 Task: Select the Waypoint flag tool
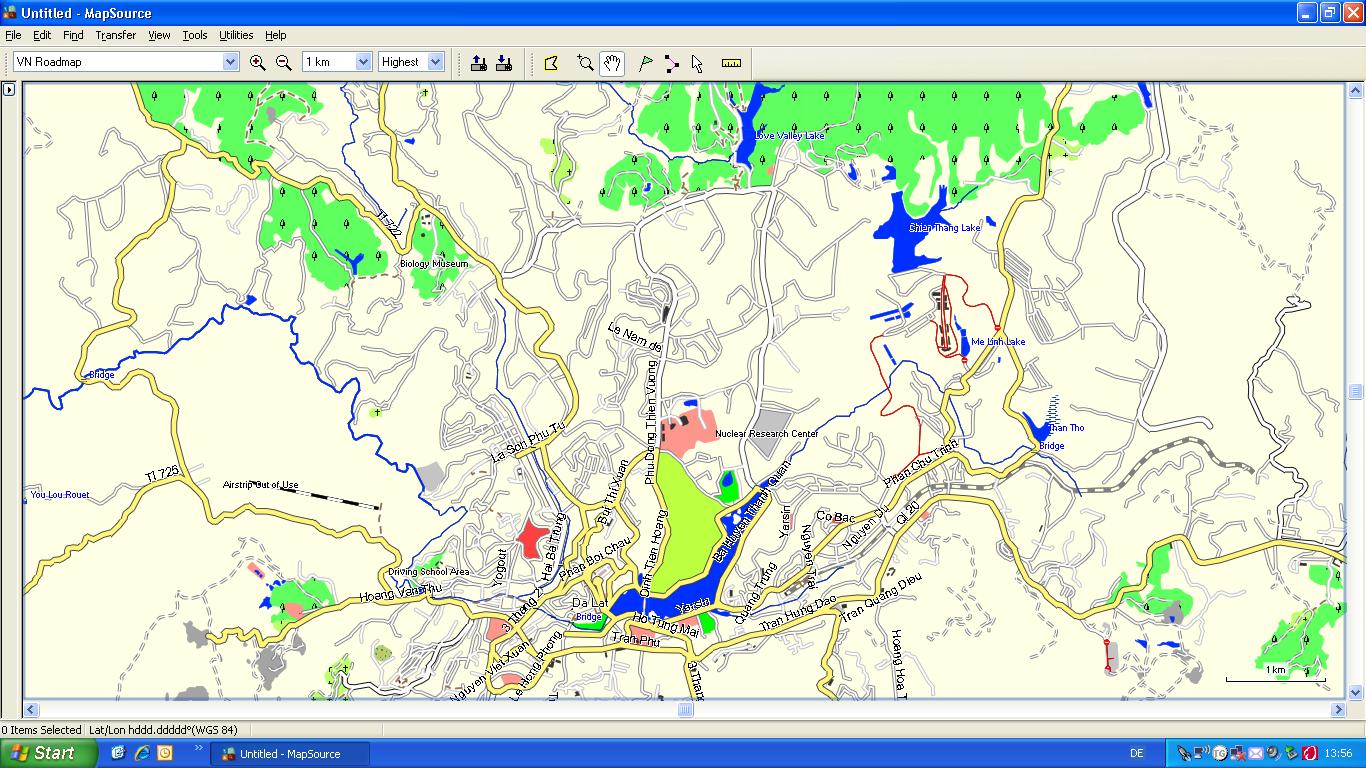pyautogui.click(x=646, y=62)
